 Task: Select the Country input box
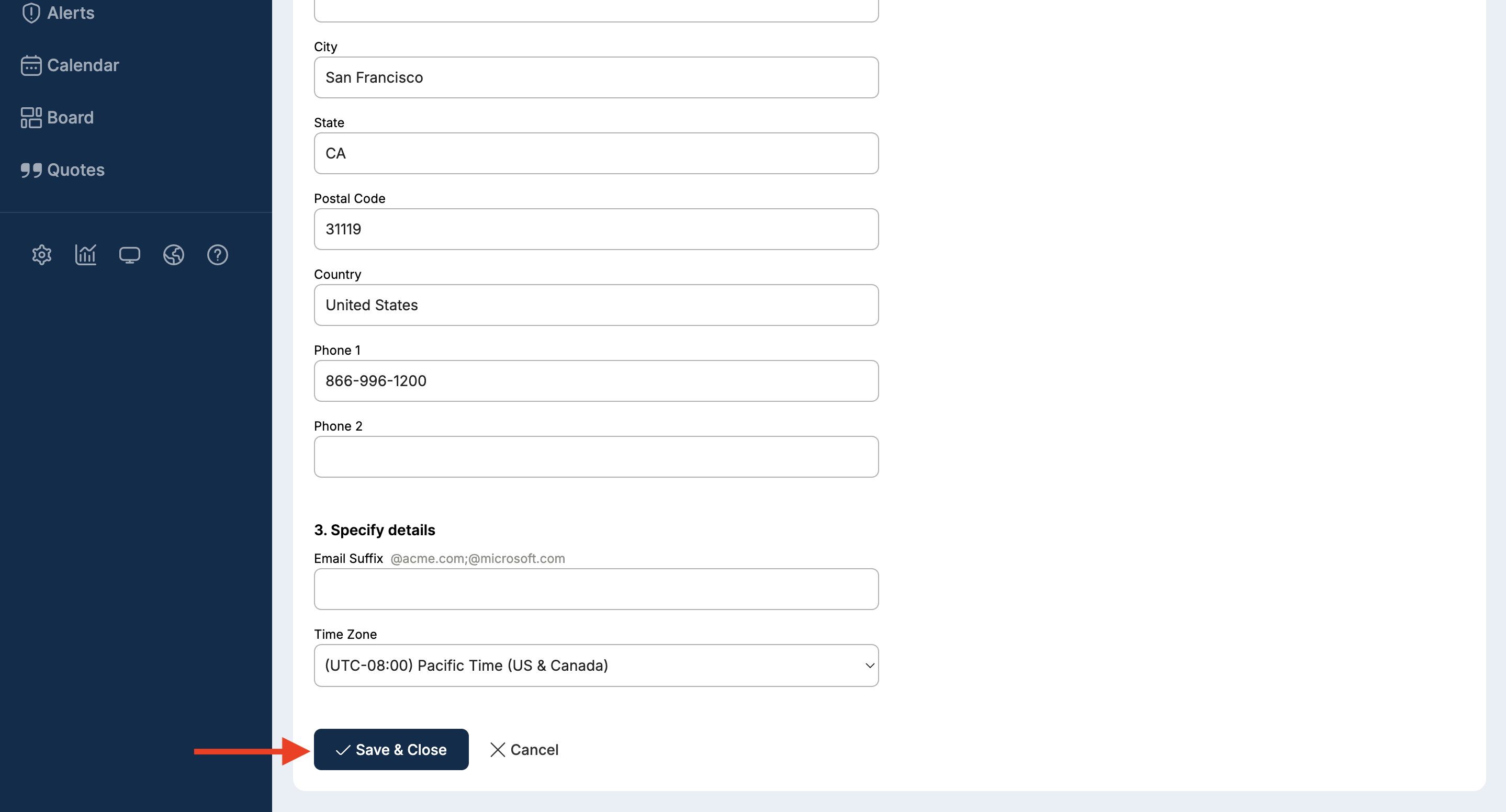pyautogui.click(x=595, y=305)
